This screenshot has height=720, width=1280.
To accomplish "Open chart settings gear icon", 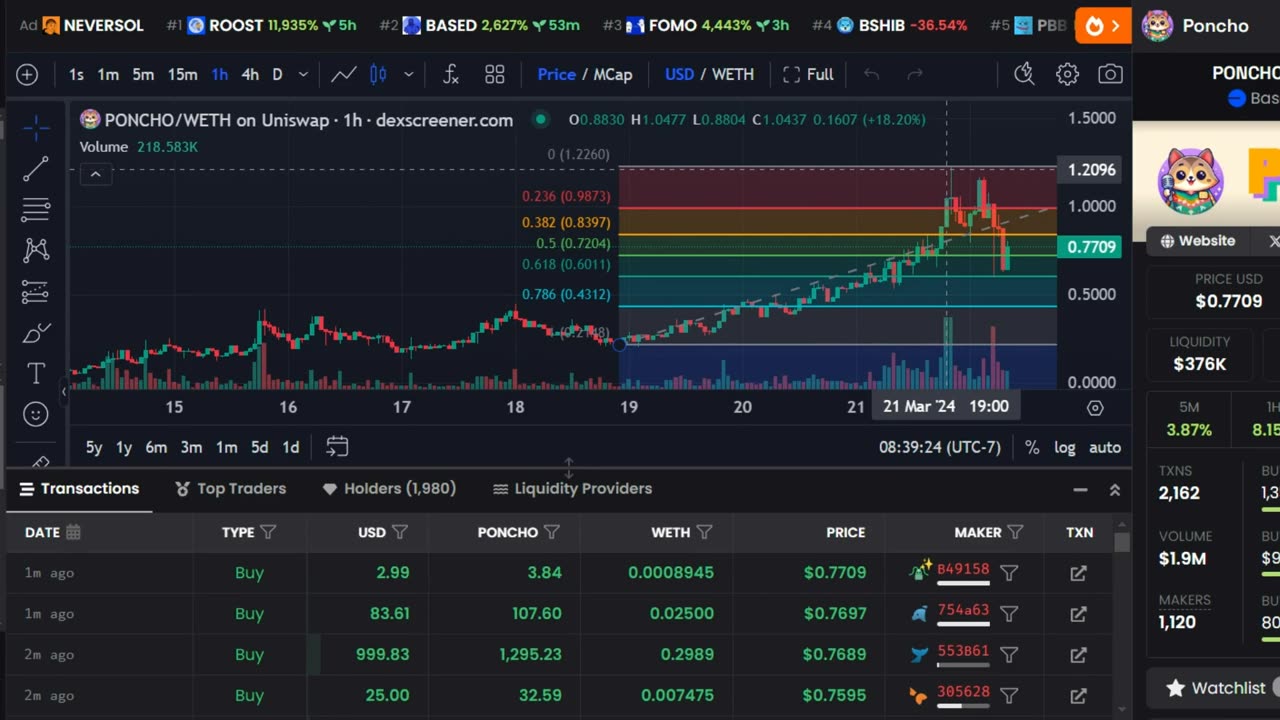I will point(1067,74).
